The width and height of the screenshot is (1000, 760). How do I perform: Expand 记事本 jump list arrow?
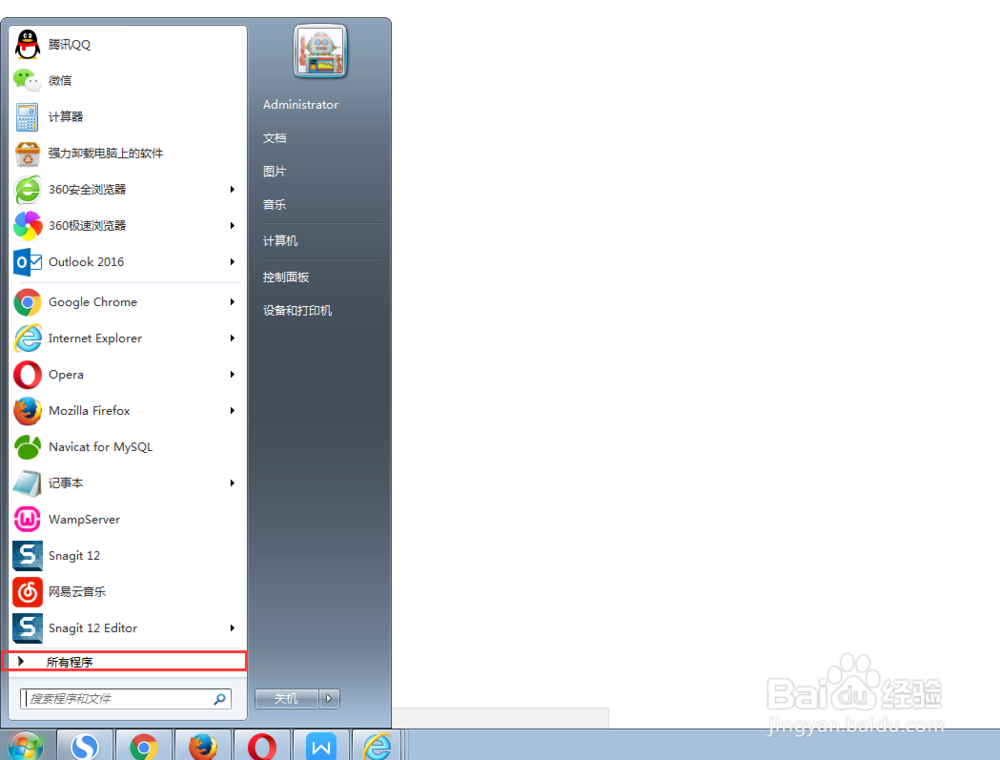click(x=233, y=483)
